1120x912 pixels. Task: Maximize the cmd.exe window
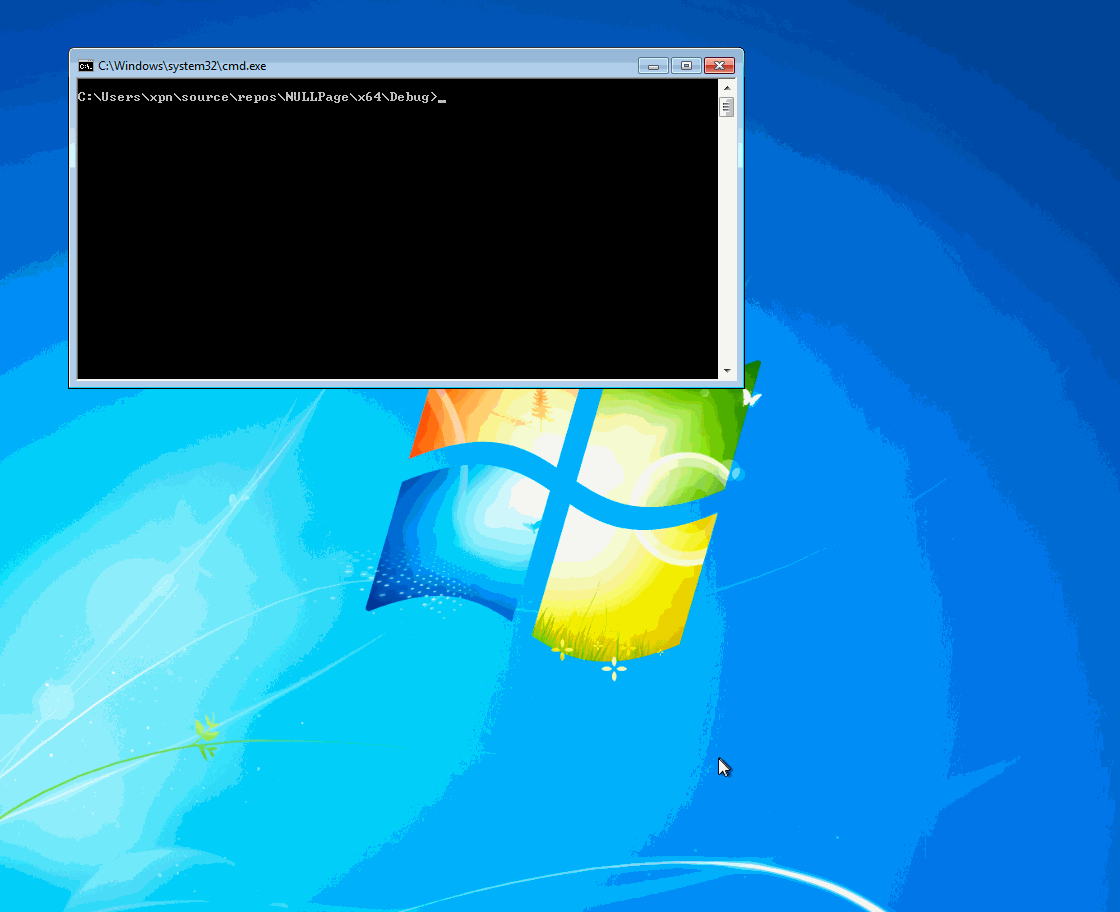click(686, 66)
